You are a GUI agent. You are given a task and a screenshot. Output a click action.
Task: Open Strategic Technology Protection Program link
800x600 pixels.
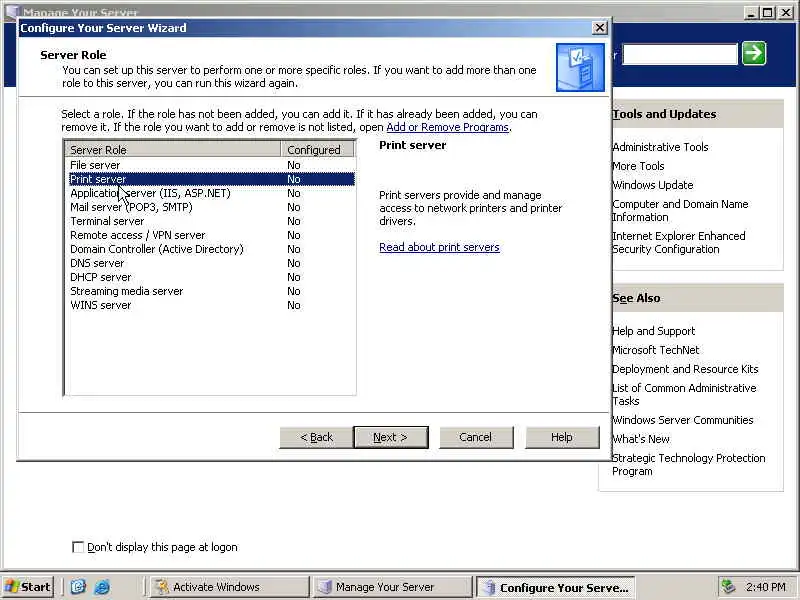click(689, 464)
